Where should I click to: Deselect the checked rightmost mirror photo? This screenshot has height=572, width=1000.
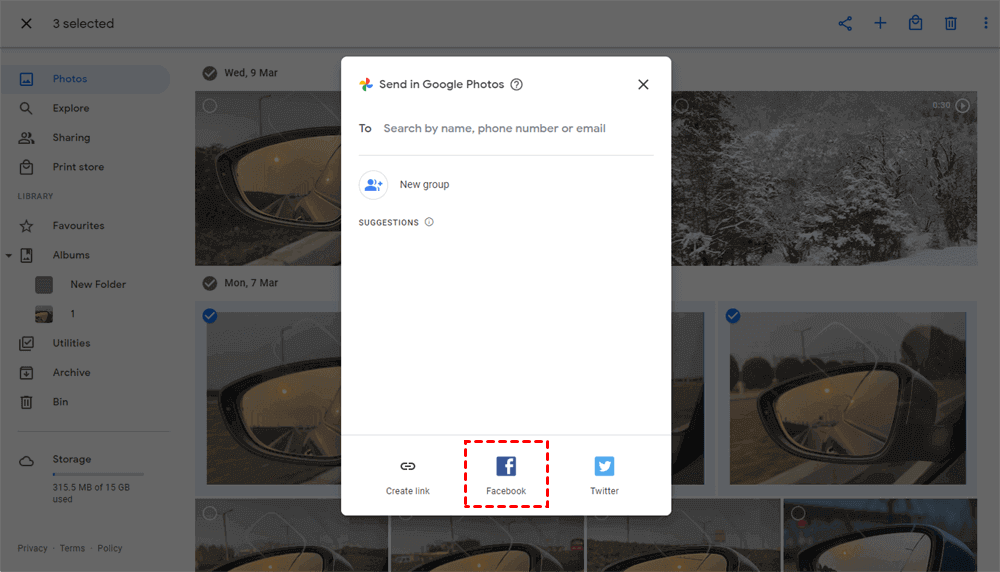coord(733,316)
